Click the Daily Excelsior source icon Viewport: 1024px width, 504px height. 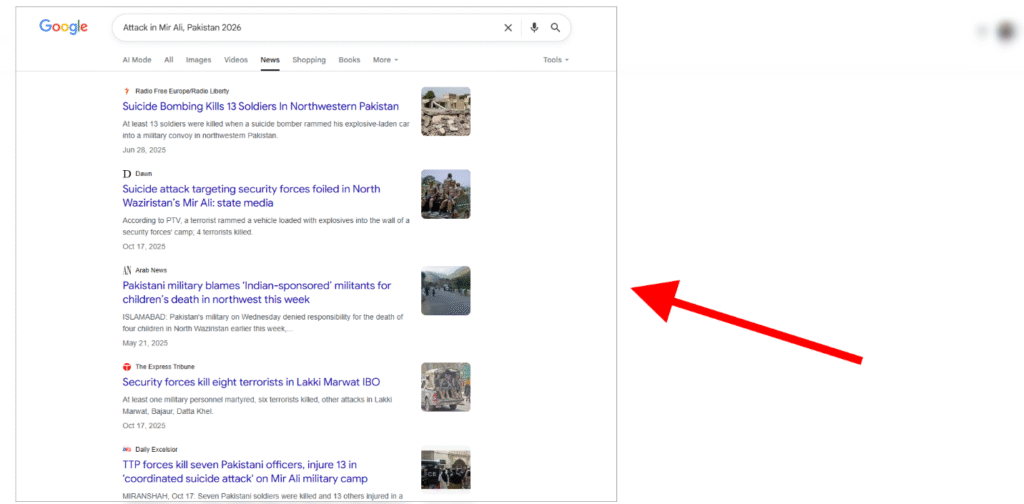[x=127, y=449]
